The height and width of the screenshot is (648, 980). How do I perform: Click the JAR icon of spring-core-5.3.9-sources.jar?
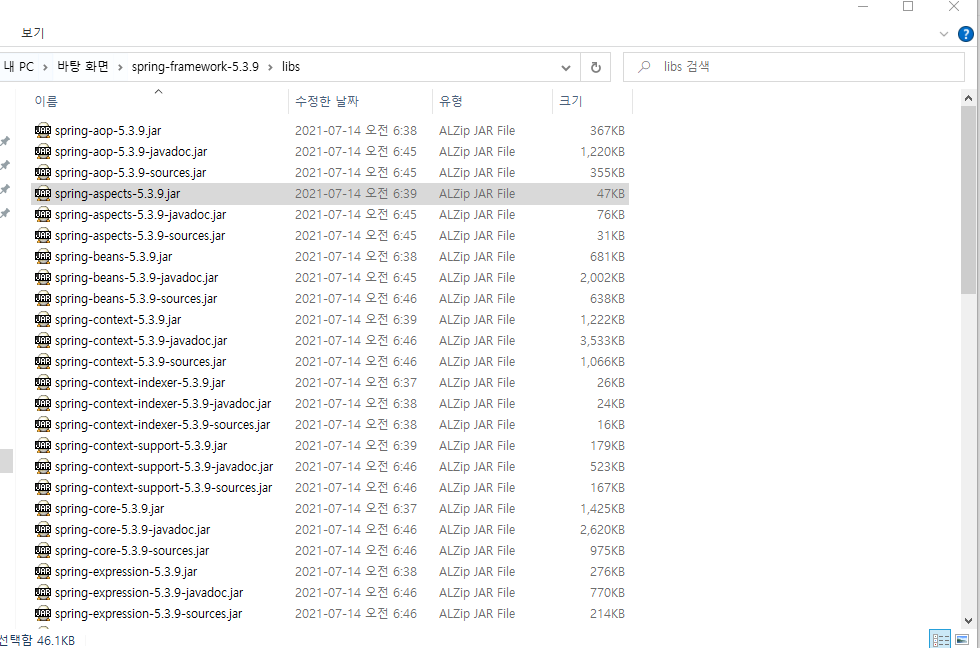click(x=42, y=551)
